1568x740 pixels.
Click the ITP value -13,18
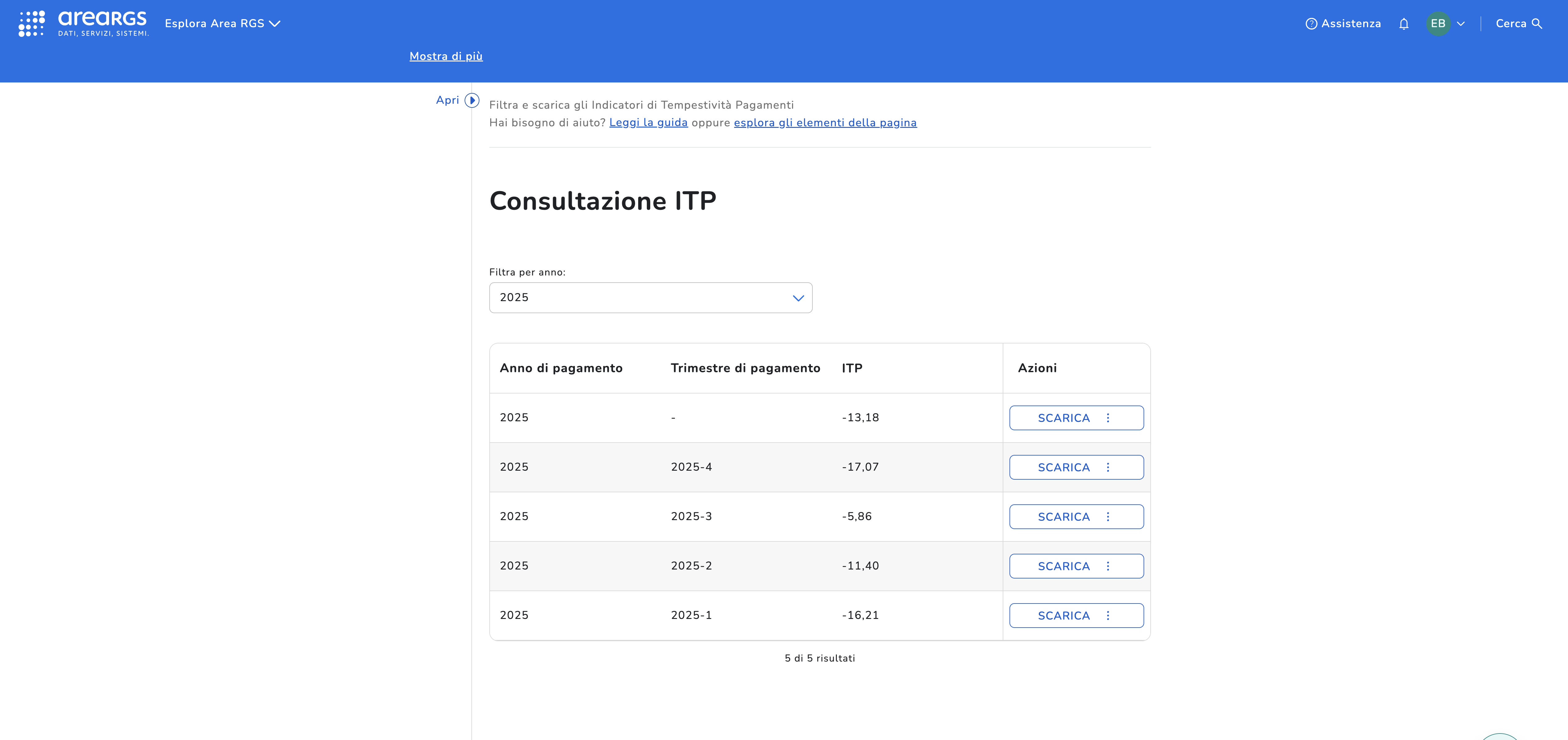click(861, 418)
